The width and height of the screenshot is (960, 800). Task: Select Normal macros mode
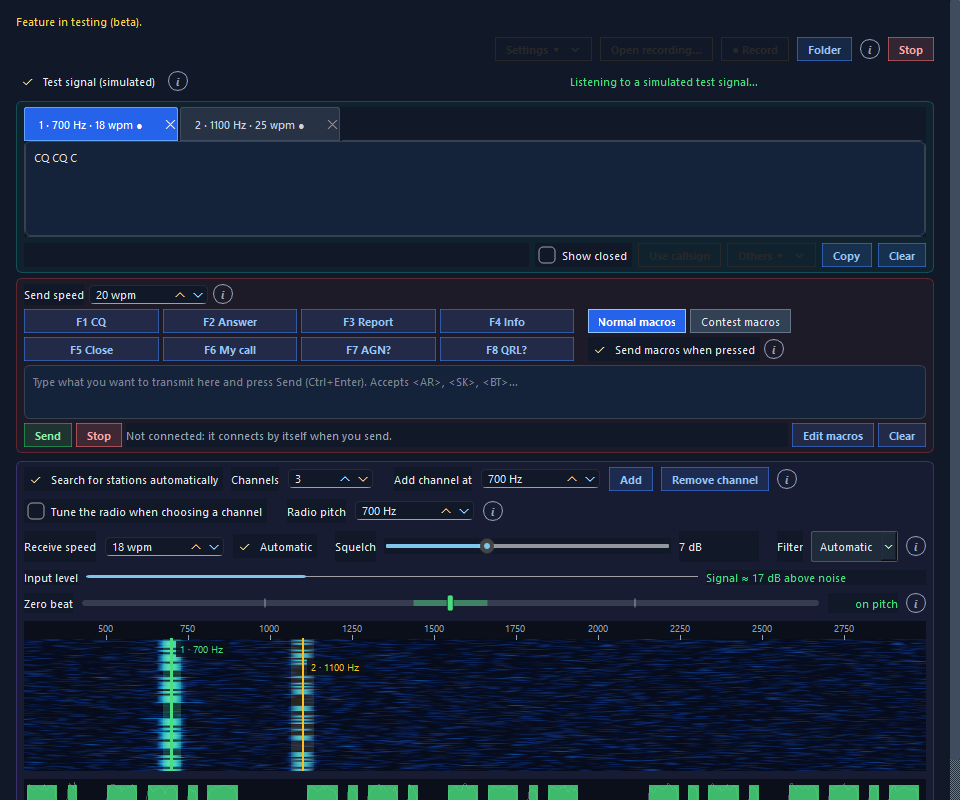pyautogui.click(x=637, y=321)
